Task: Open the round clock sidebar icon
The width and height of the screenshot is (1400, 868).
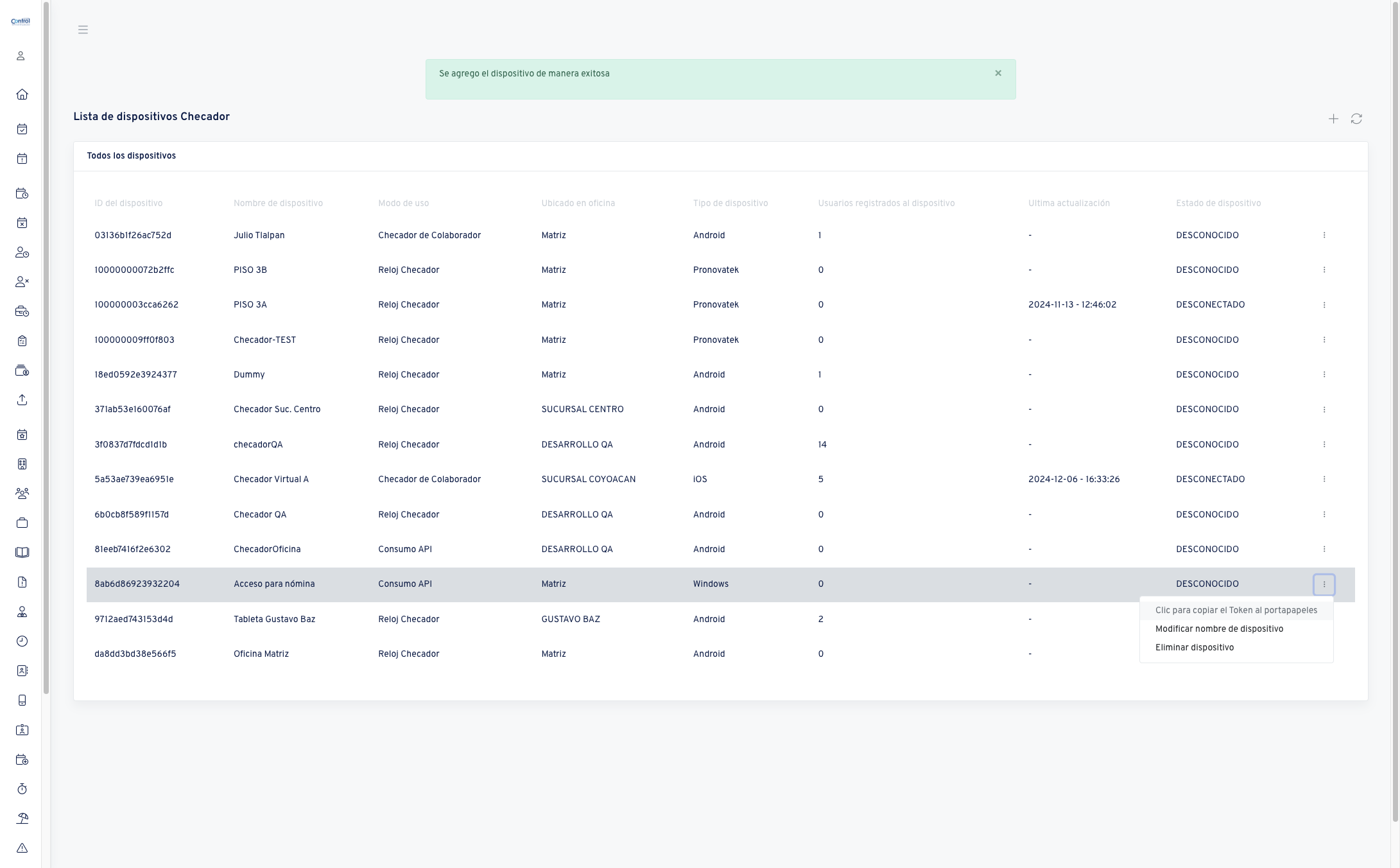Action: pyautogui.click(x=22, y=641)
